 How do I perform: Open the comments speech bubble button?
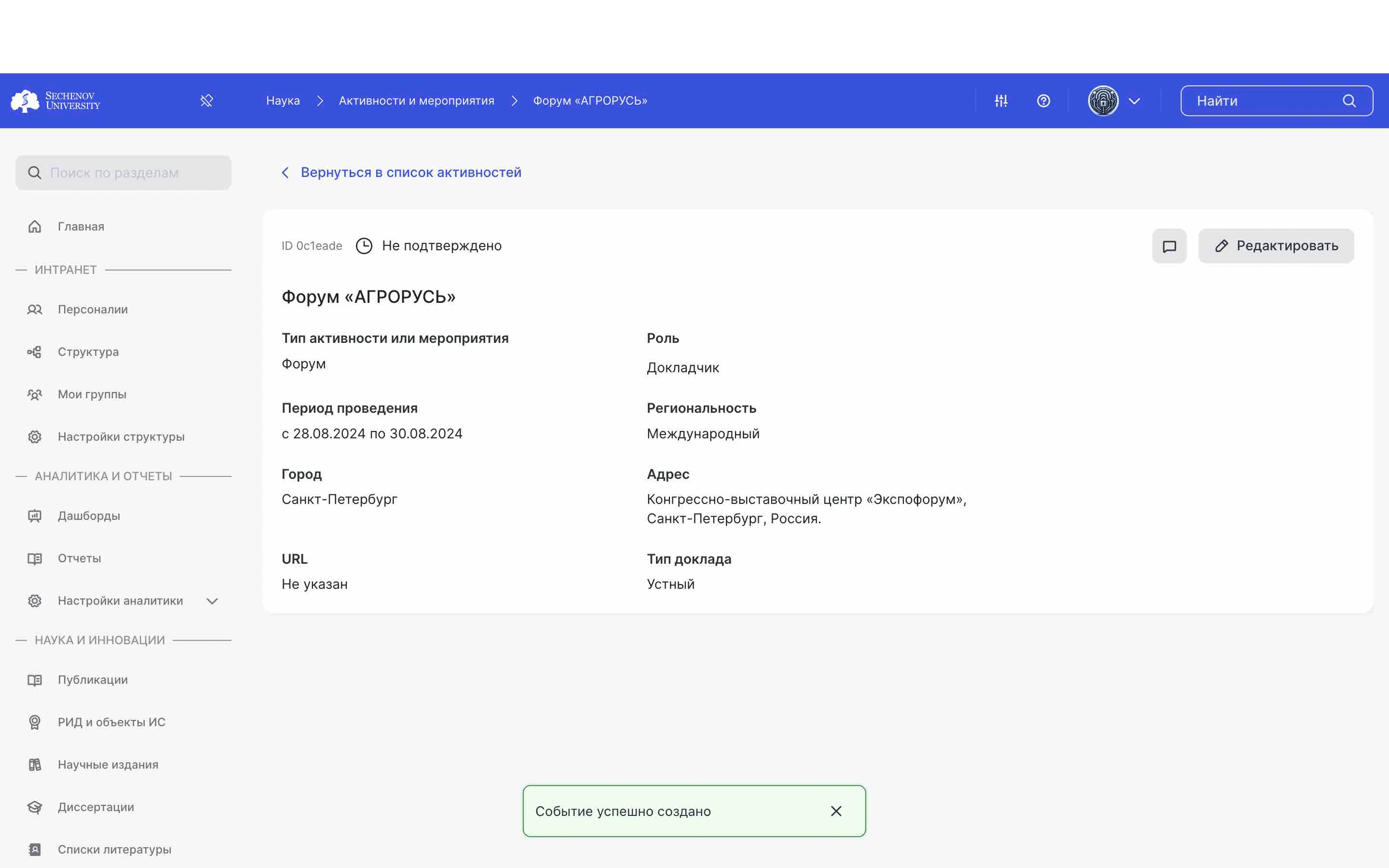click(1169, 246)
